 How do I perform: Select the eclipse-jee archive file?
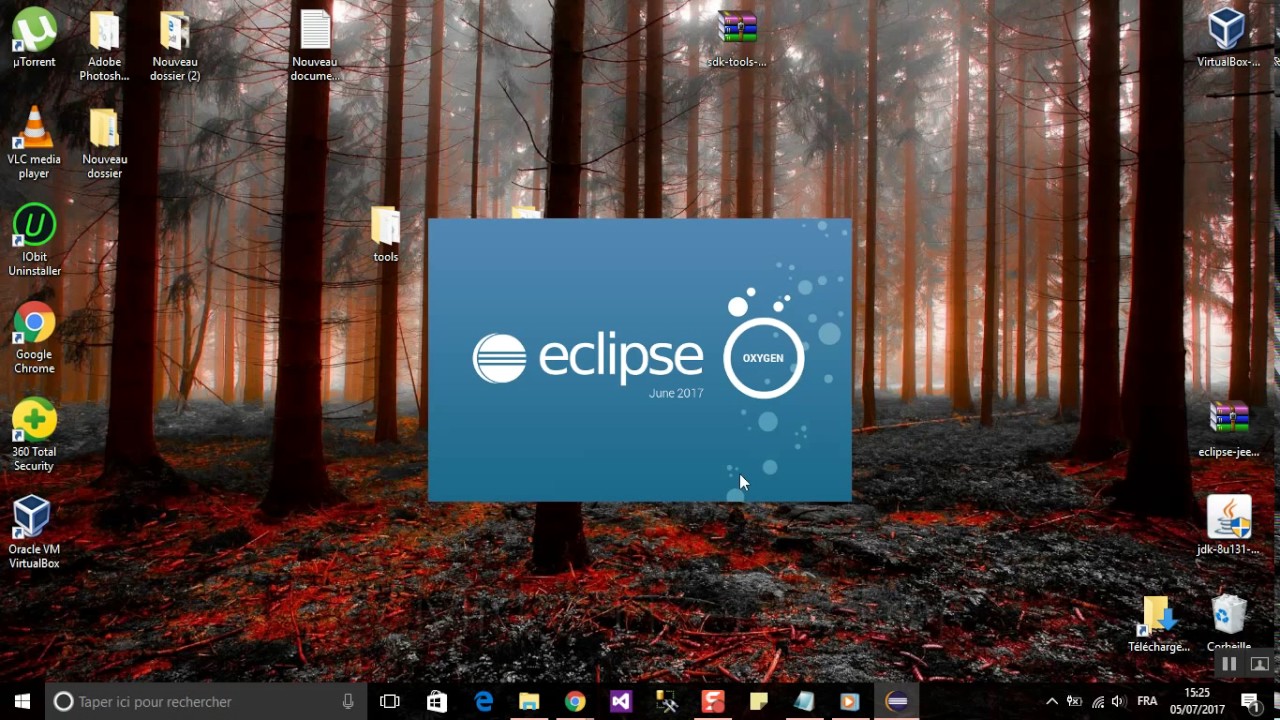1228,428
